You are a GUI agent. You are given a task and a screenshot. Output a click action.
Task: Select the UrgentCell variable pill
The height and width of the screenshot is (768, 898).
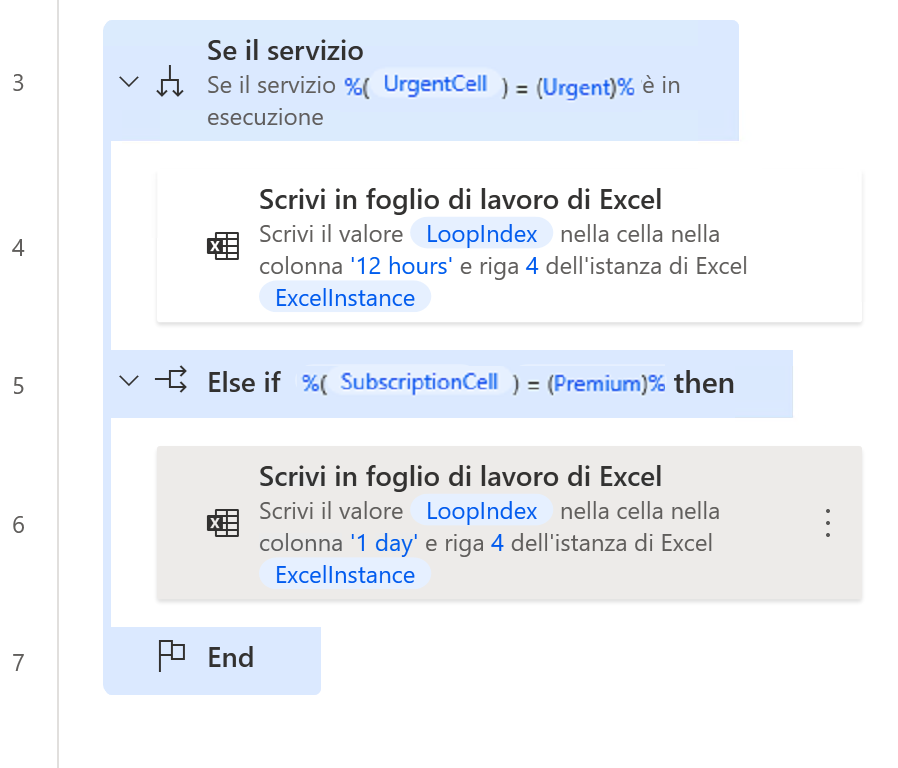click(x=437, y=85)
